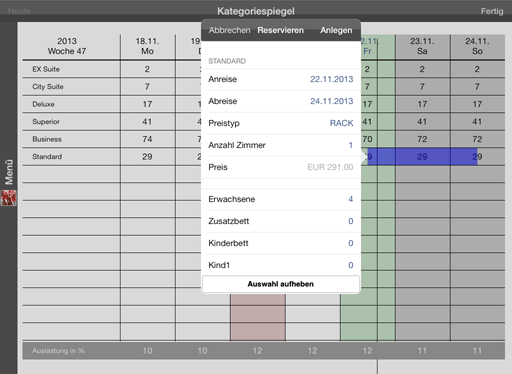Screen dimensions: 512x374
Task: Tap the 18.11. Mo column header
Action: [x=148, y=46]
